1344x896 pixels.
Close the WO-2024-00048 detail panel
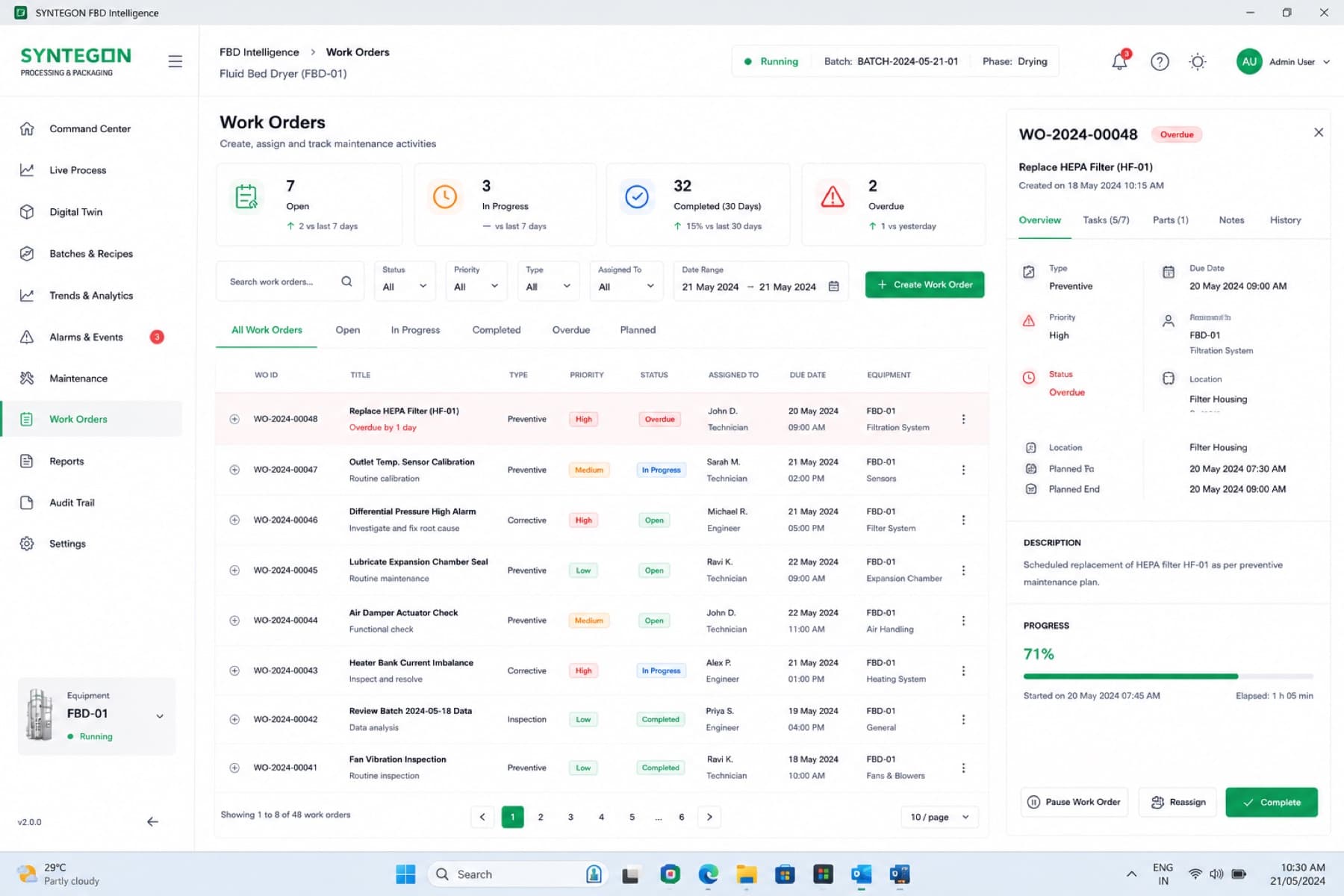1319,132
